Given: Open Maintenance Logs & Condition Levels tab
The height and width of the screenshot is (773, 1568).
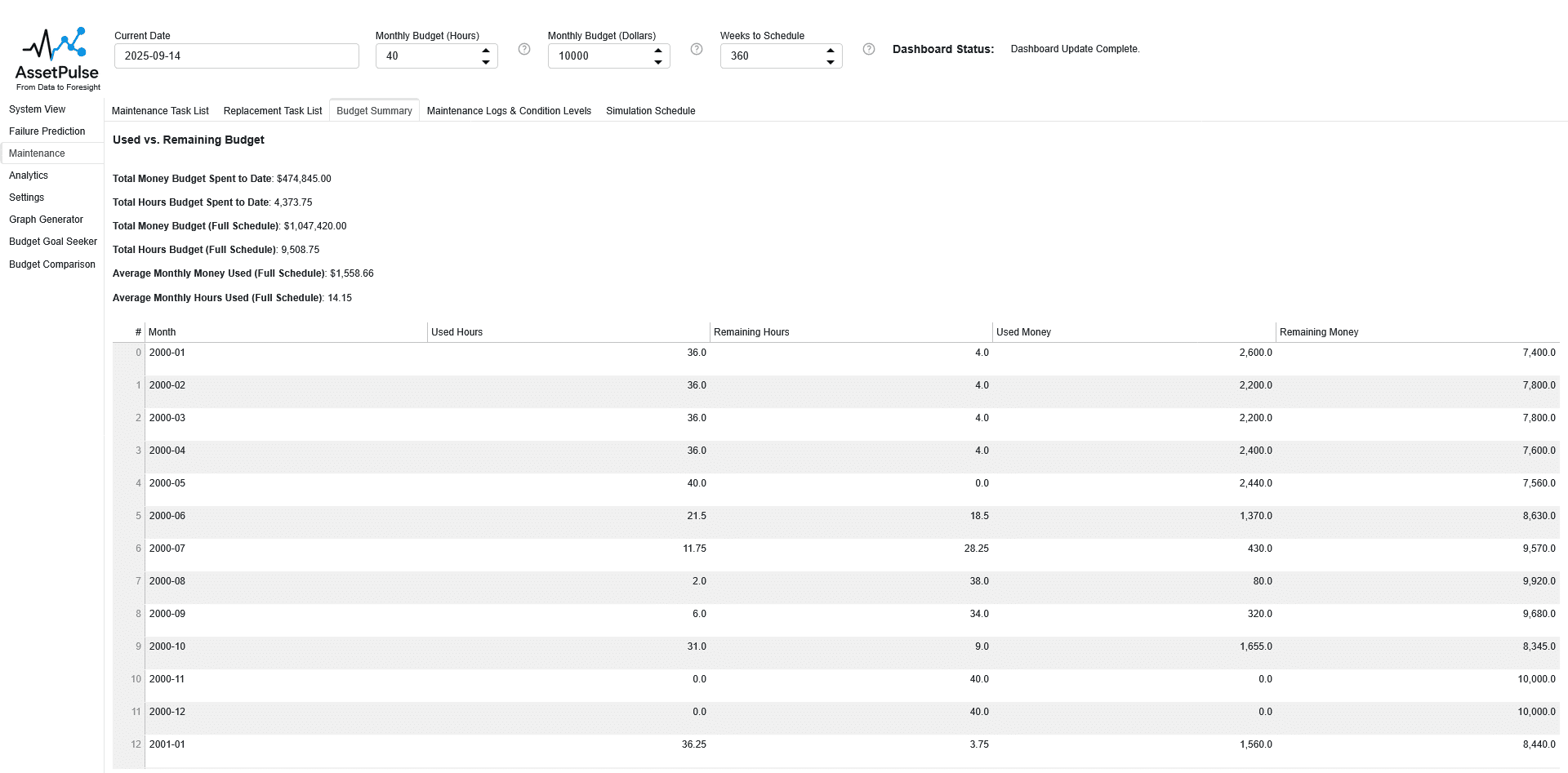Looking at the screenshot, I should point(509,111).
